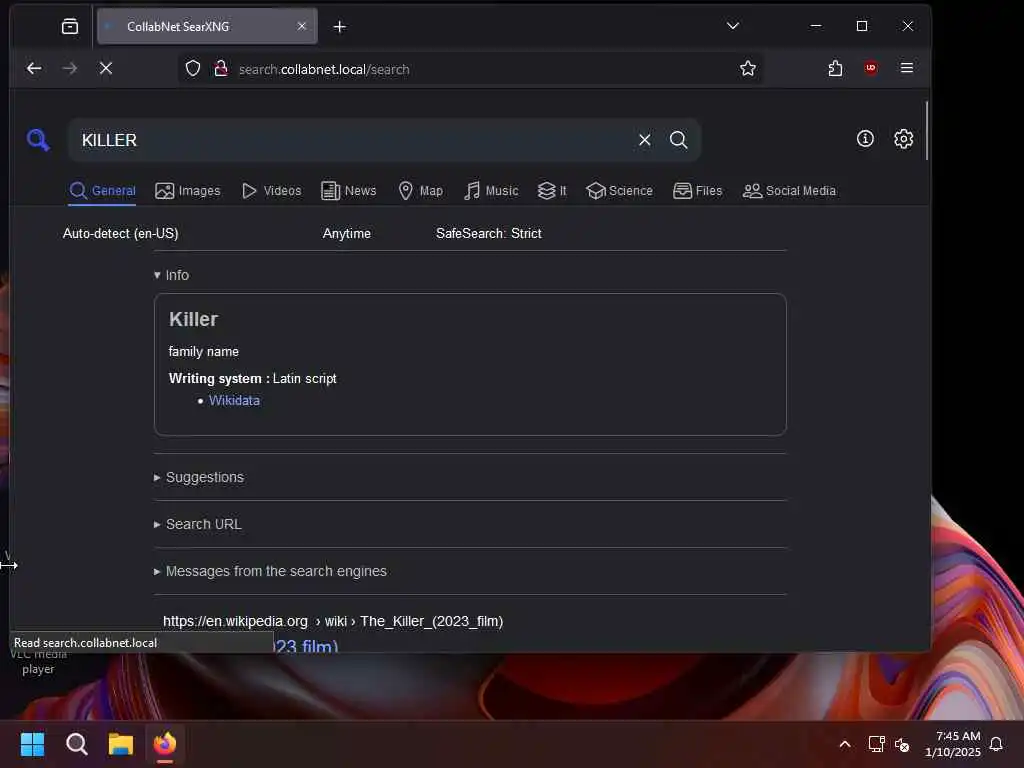Open the notifications bell

[x=996, y=744]
